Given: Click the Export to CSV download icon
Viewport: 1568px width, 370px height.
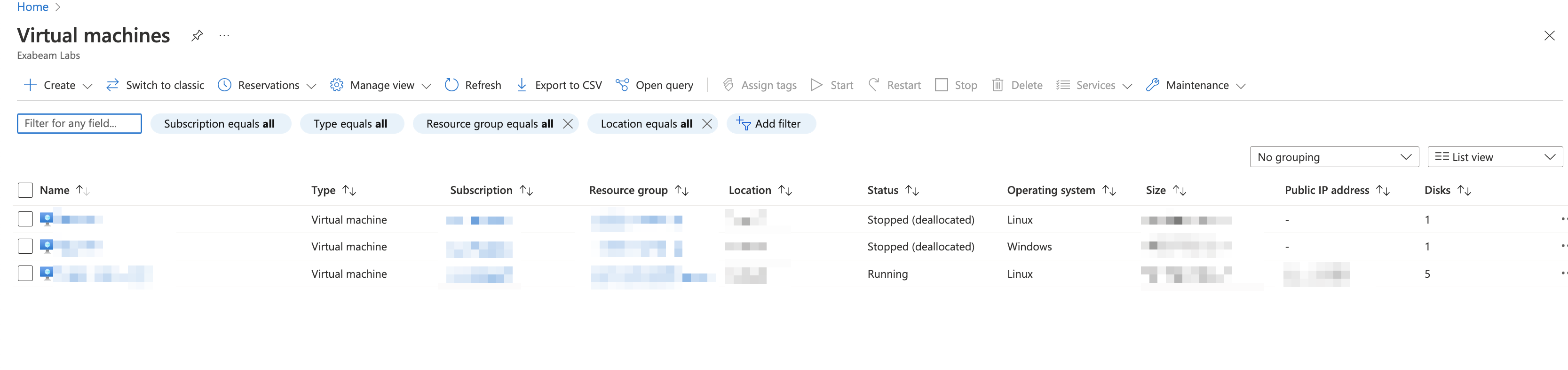Looking at the screenshot, I should (x=522, y=85).
